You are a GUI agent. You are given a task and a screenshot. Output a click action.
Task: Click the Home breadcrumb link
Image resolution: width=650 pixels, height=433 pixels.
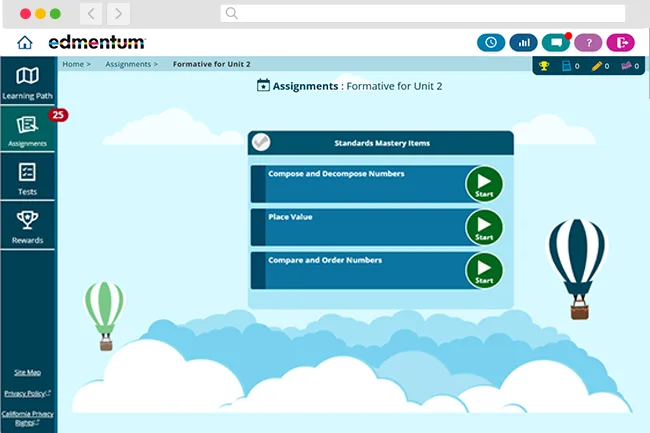tap(73, 64)
